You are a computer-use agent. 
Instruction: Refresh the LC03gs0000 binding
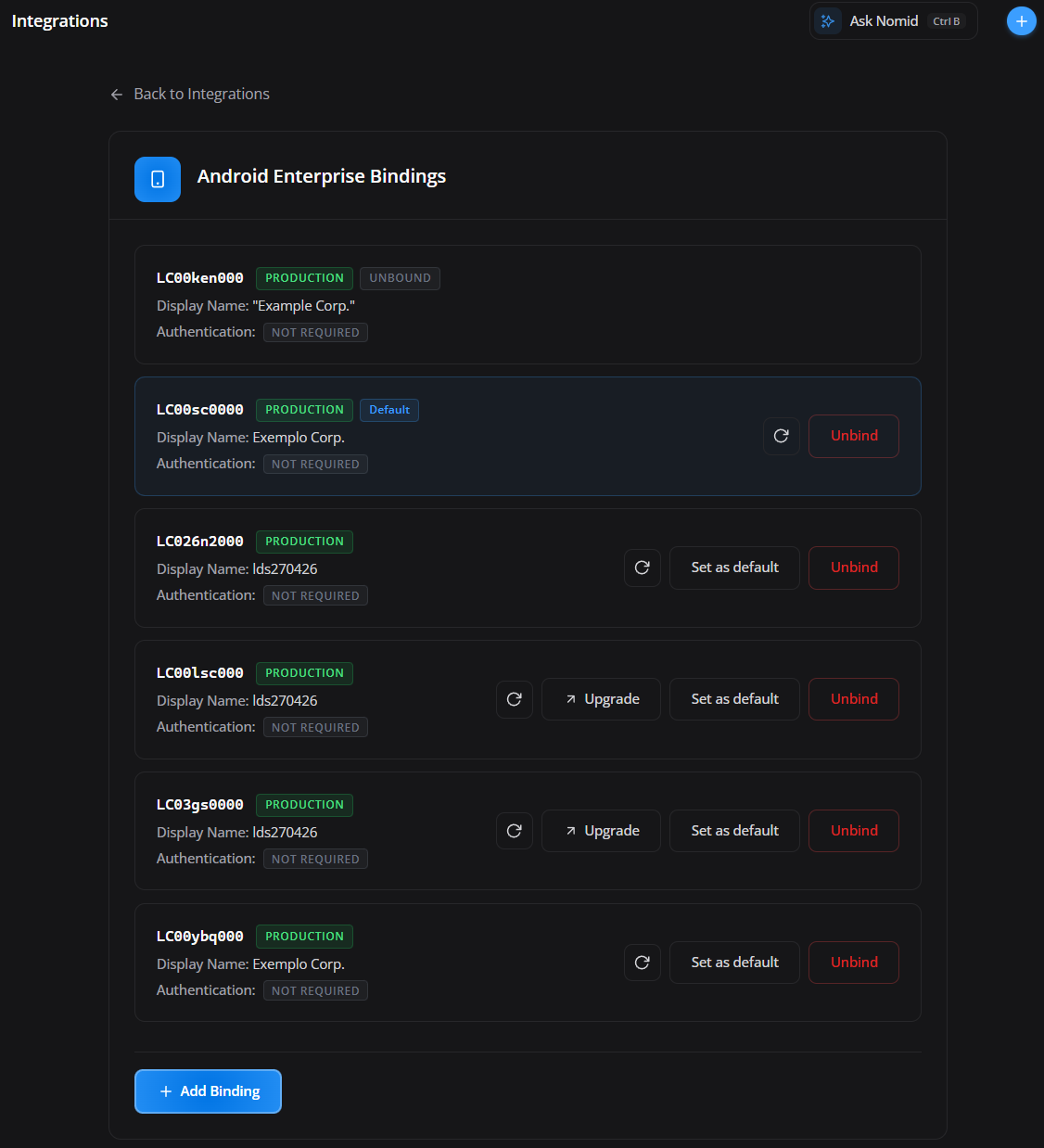(515, 831)
